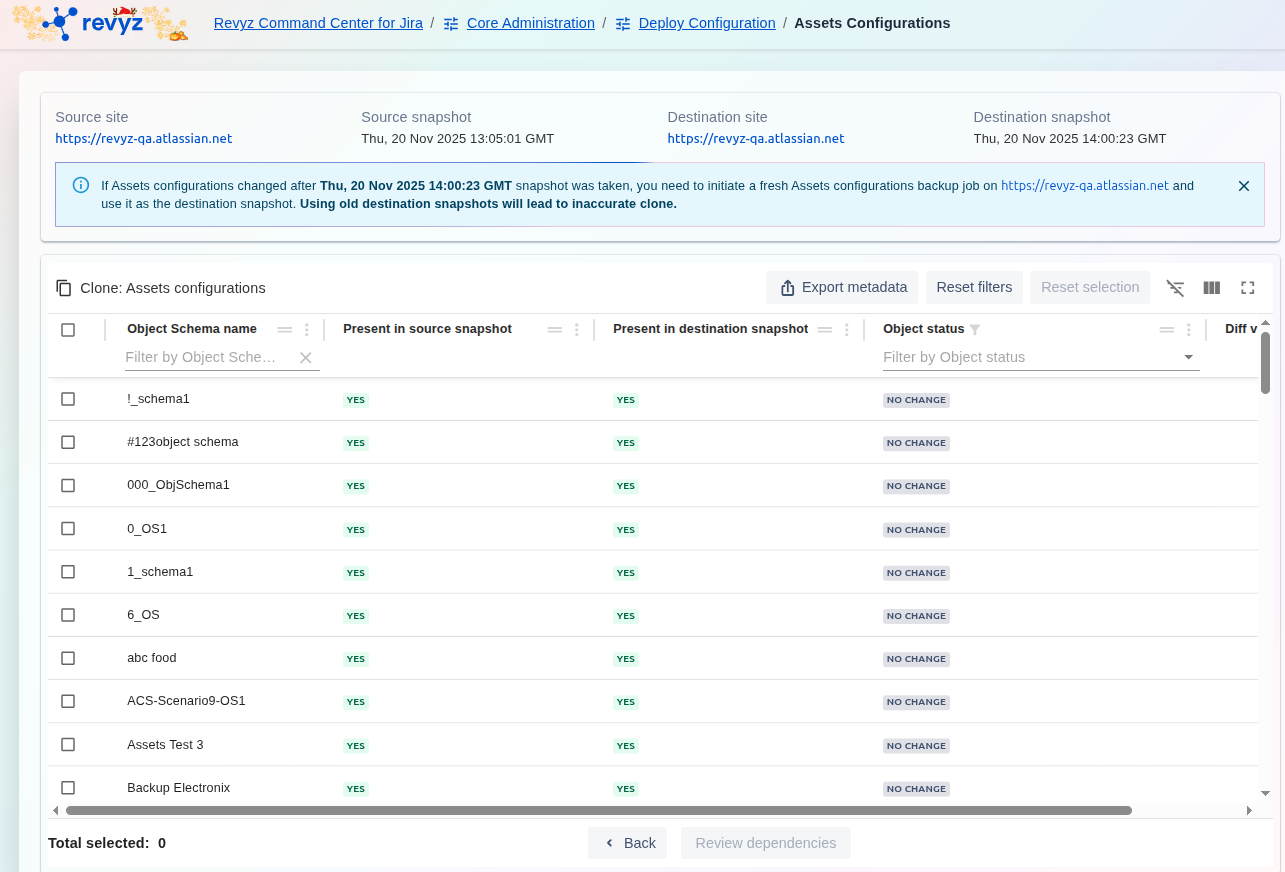Open Object Schema name column menu
This screenshot has width=1285, height=872.
pyautogui.click(x=307, y=330)
